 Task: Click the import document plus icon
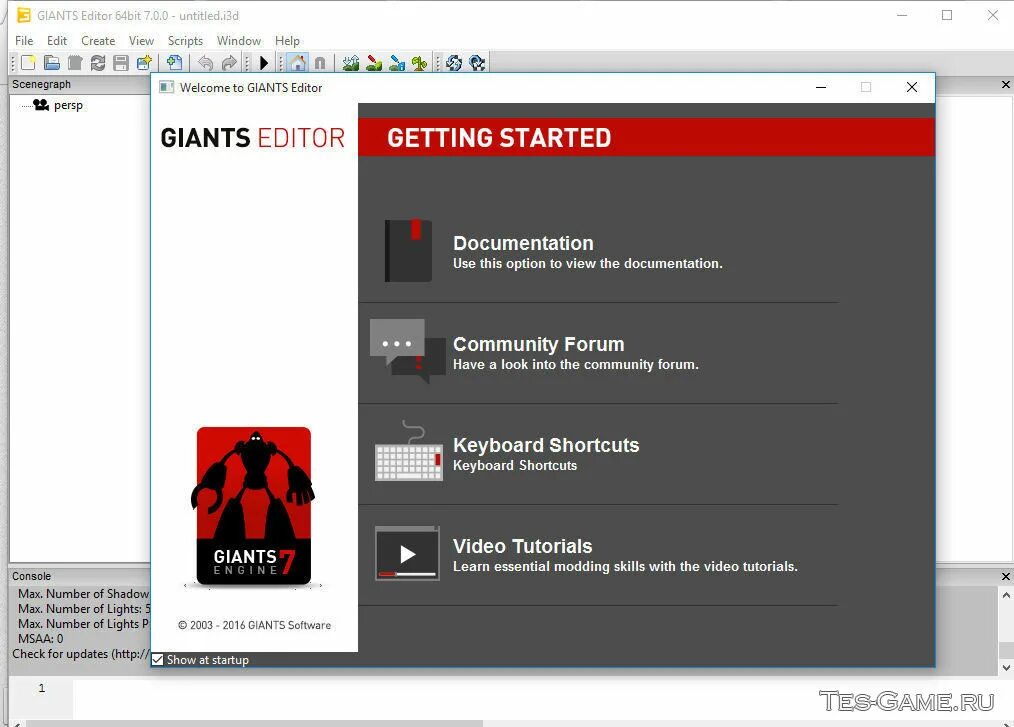point(174,63)
